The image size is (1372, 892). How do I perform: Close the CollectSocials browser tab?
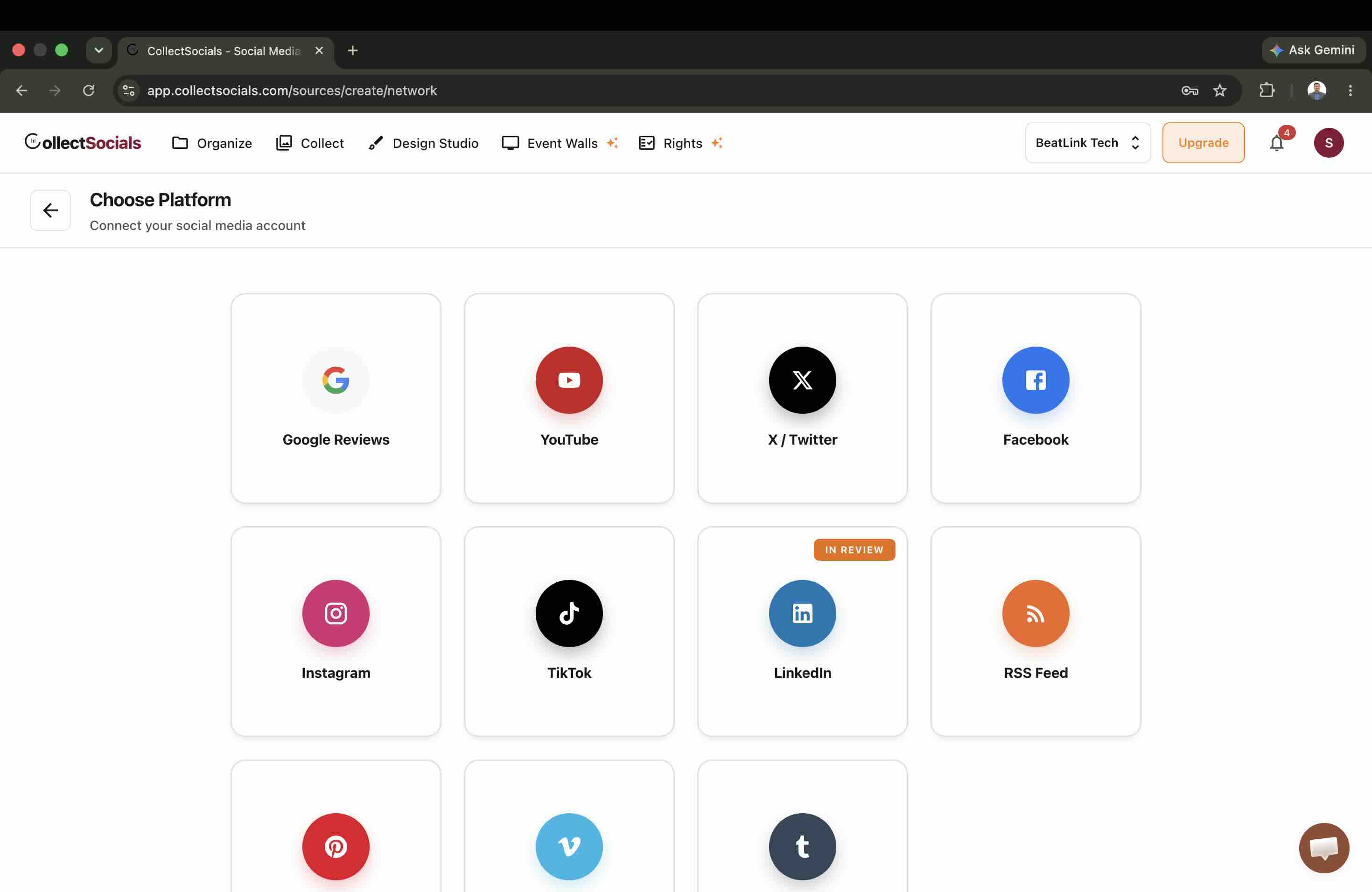[319, 51]
